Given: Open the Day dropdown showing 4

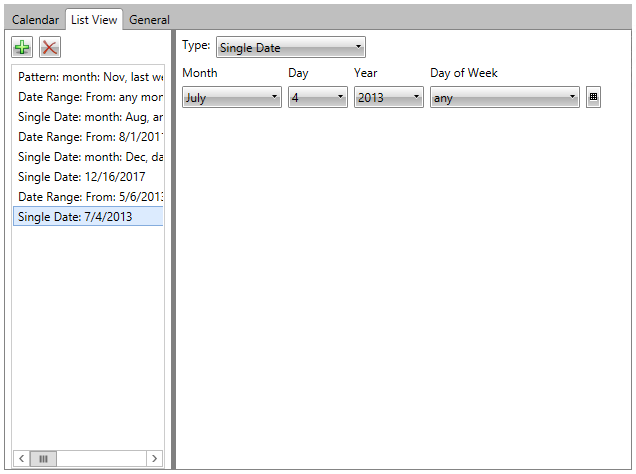Looking at the screenshot, I should coord(317,98).
